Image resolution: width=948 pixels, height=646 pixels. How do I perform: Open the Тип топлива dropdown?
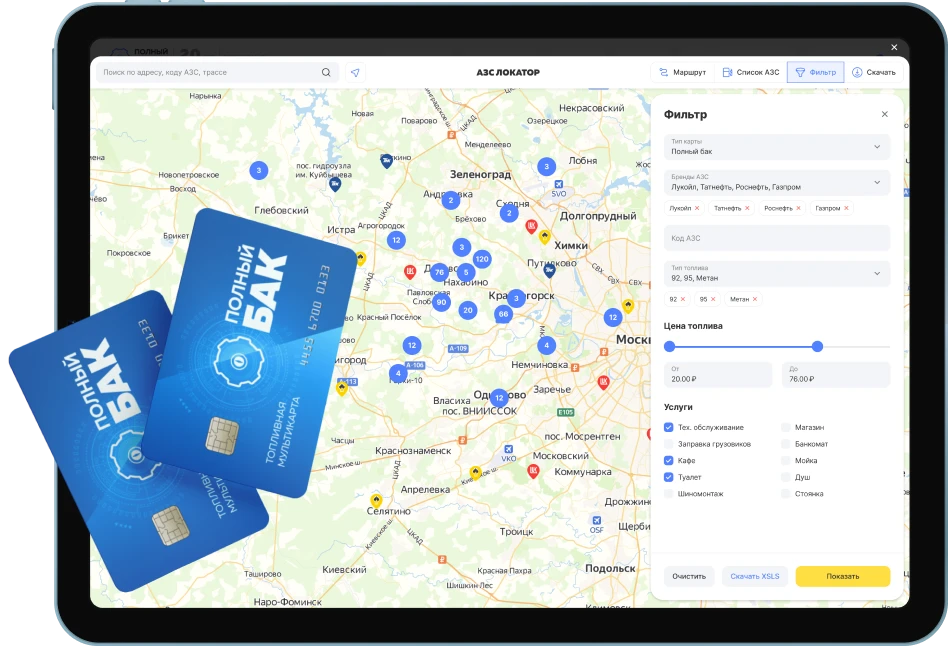coord(777,273)
